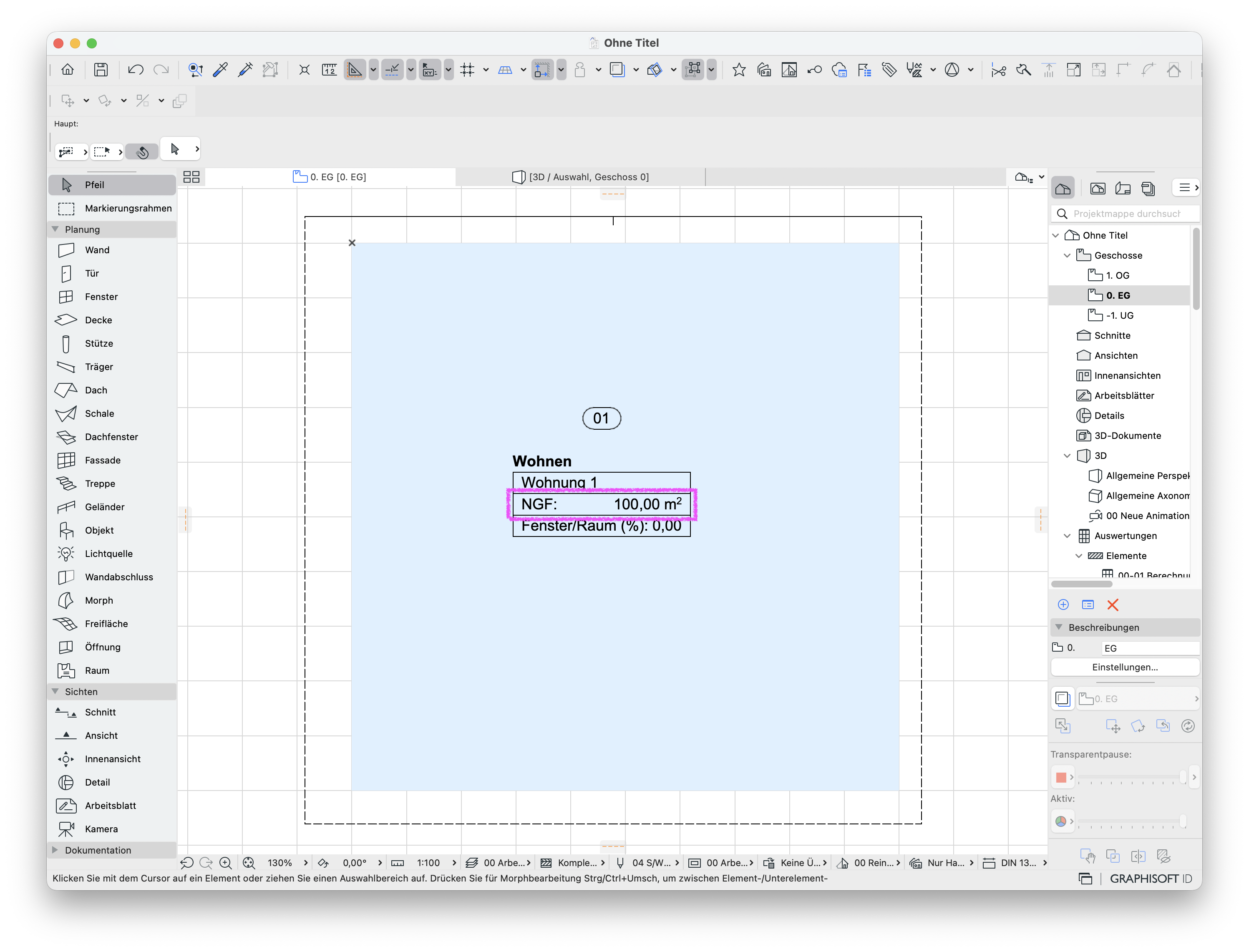The height and width of the screenshot is (952, 1249).
Task: Collapse the Geschosse tree node
Action: (1067, 256)
